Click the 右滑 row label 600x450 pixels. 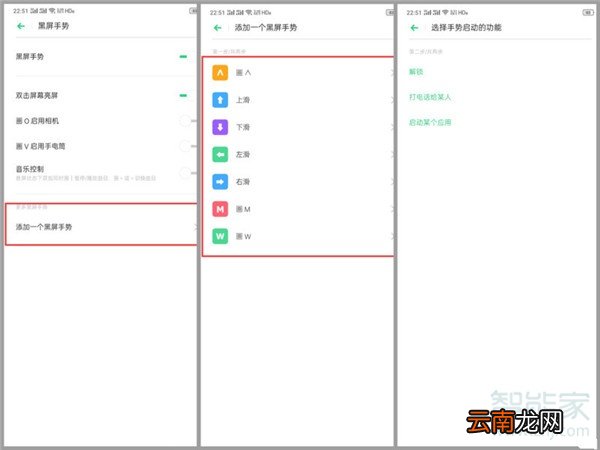coord(243,182)
